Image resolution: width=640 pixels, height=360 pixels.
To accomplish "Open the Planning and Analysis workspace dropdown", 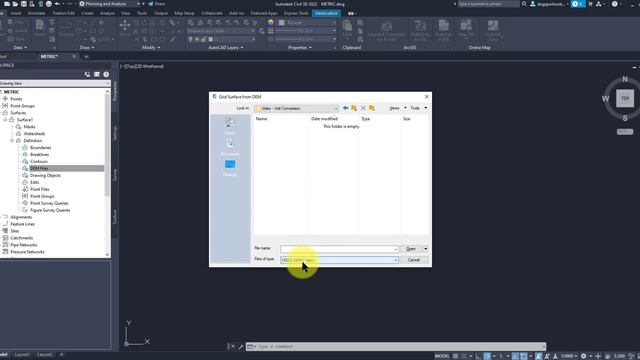I will [109, 4].
